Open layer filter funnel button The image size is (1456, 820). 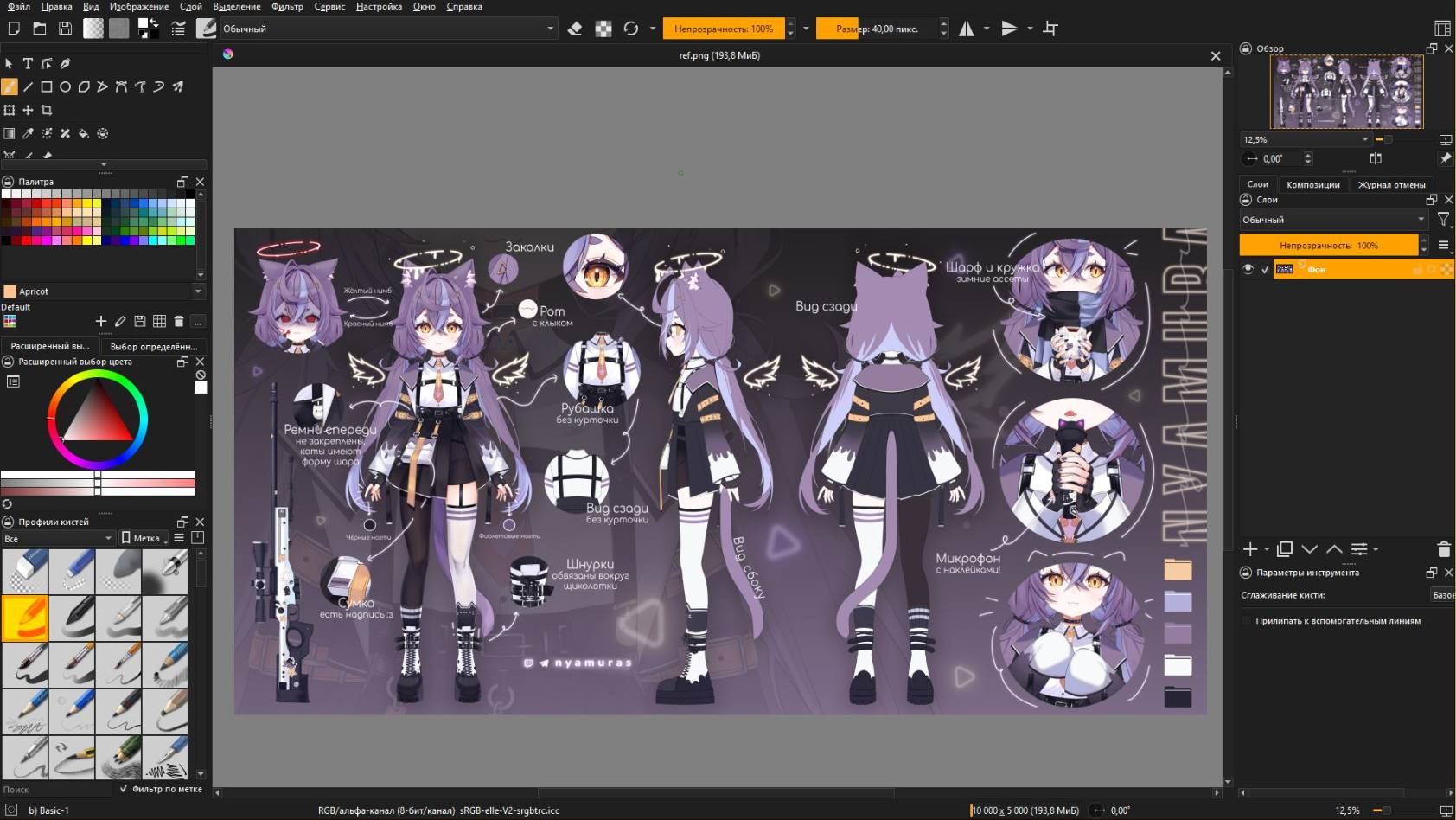(x=1443, y=220)
